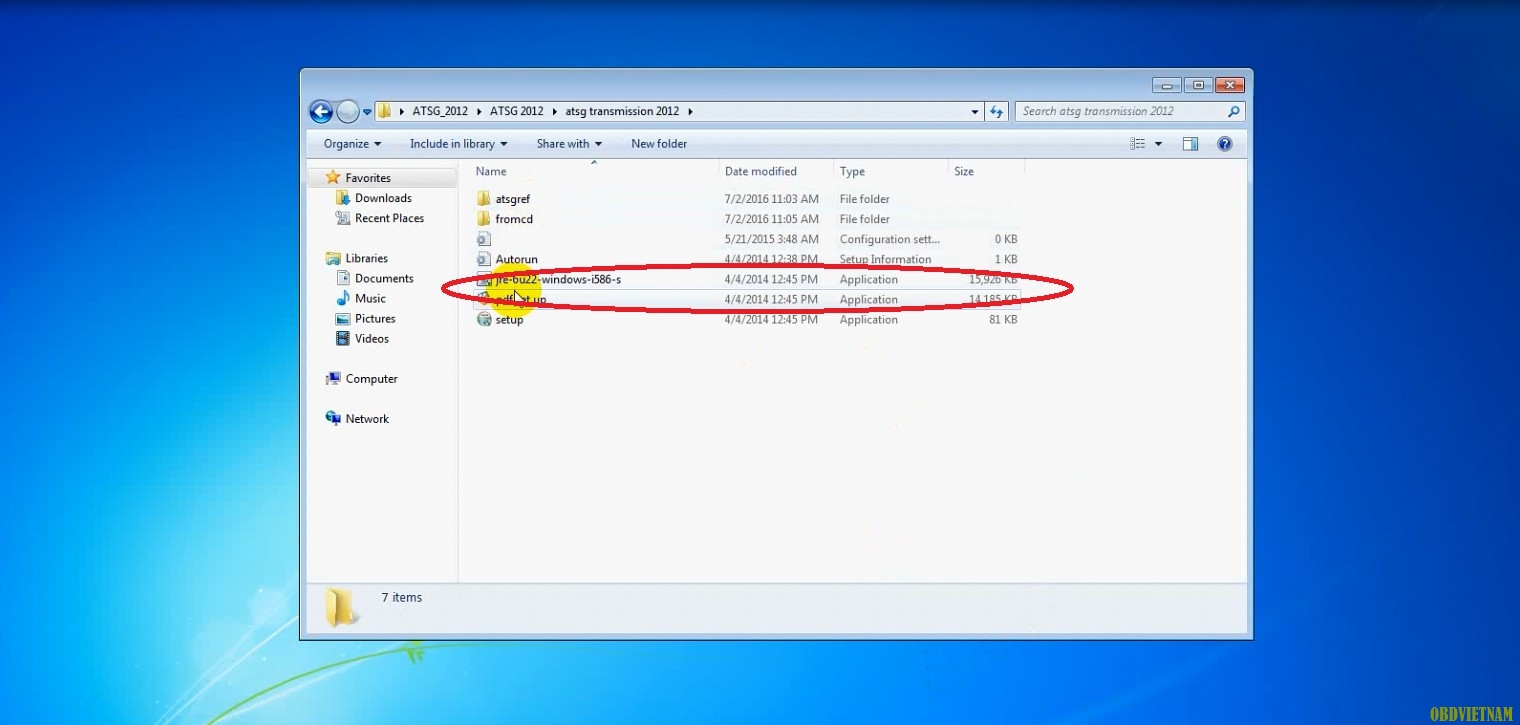Click the 81 KB size cell
Viewport: 1520px width, 725px height.
point(1003,319)
